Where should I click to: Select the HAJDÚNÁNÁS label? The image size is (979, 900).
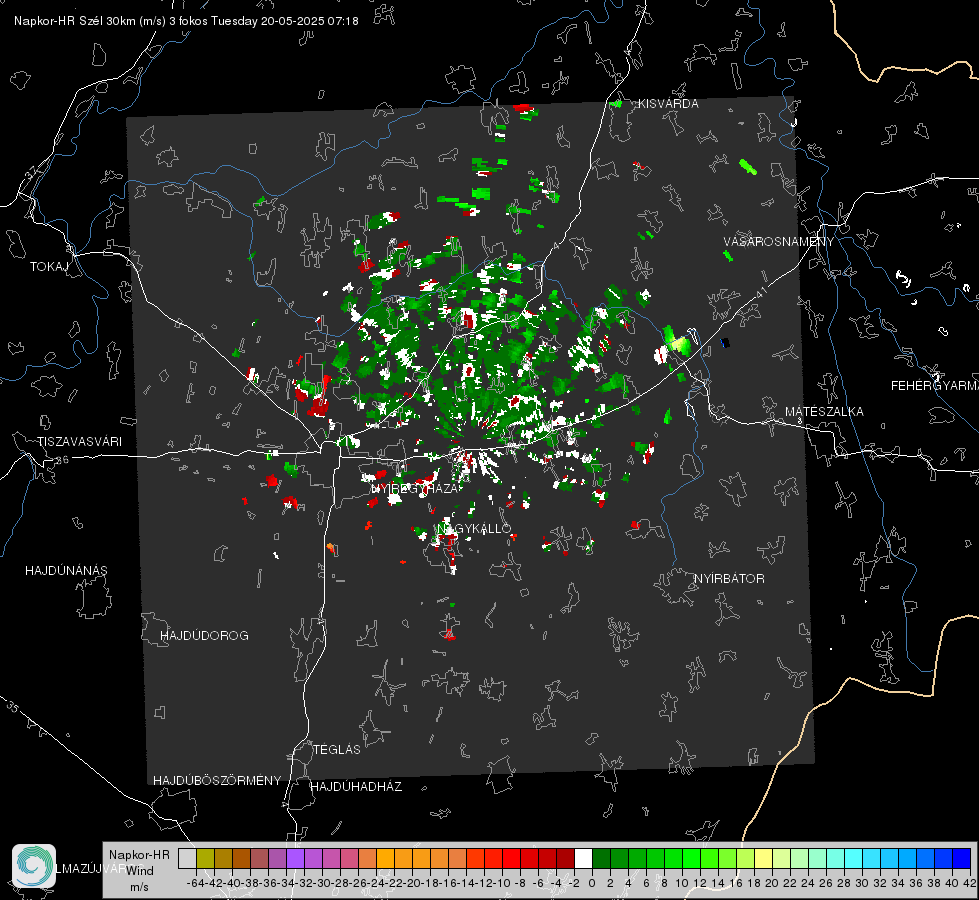[x=66, y=571]
